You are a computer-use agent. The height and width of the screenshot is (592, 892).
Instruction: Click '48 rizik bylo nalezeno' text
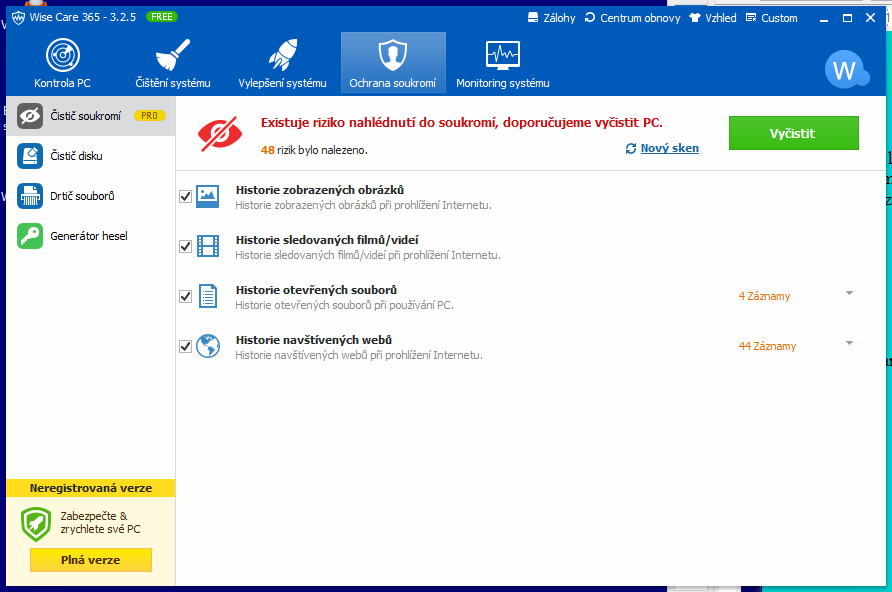[x=314, y=150]
